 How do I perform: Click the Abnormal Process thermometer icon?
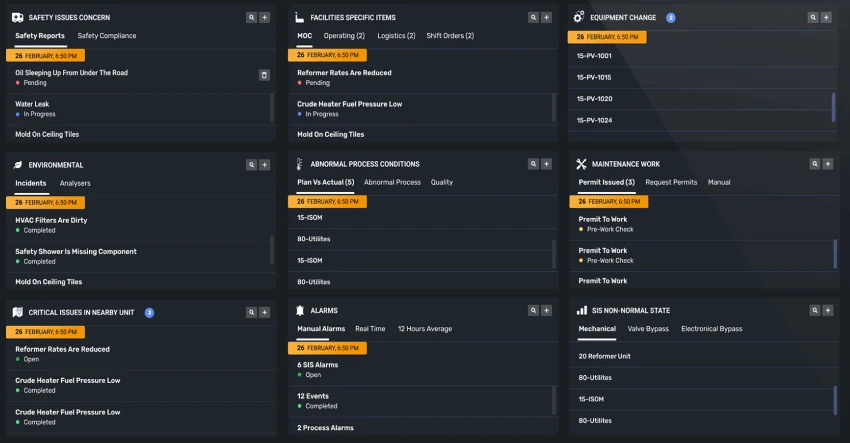299,164
